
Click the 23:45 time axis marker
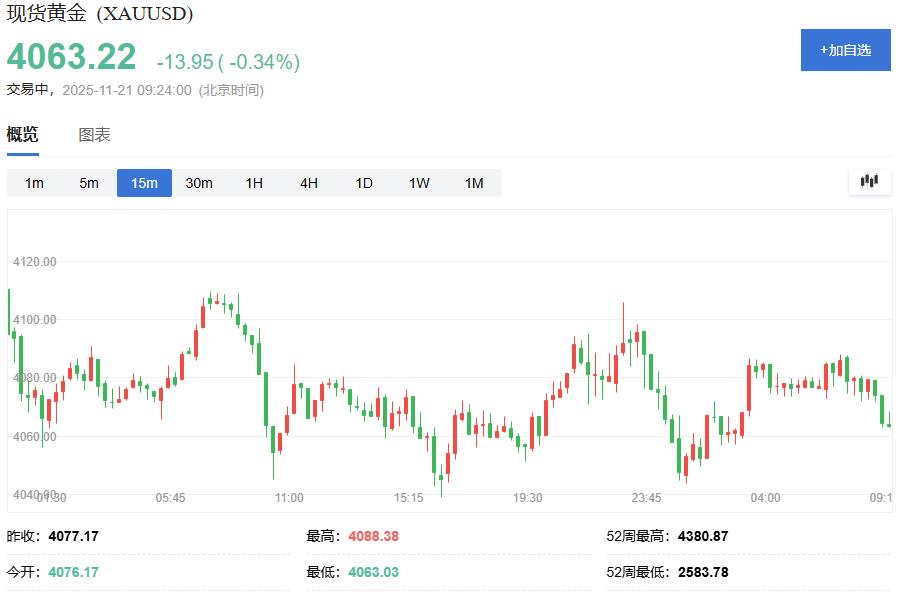click(646, 497)
